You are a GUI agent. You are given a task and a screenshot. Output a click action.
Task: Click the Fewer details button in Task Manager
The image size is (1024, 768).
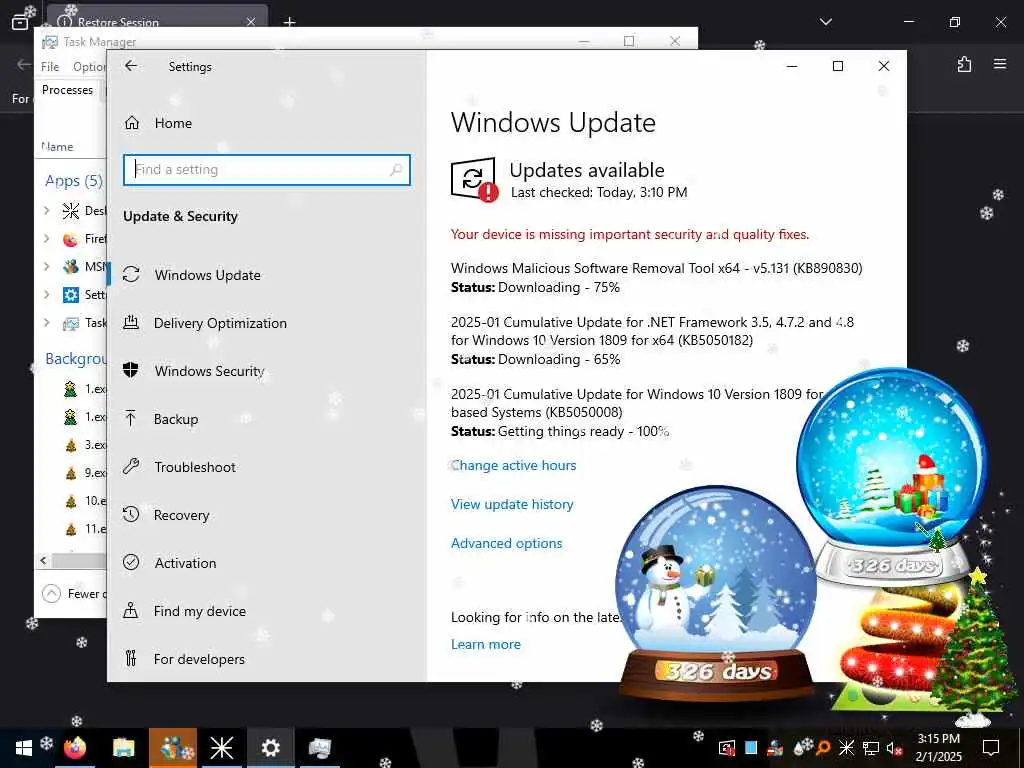coord(72,594)
